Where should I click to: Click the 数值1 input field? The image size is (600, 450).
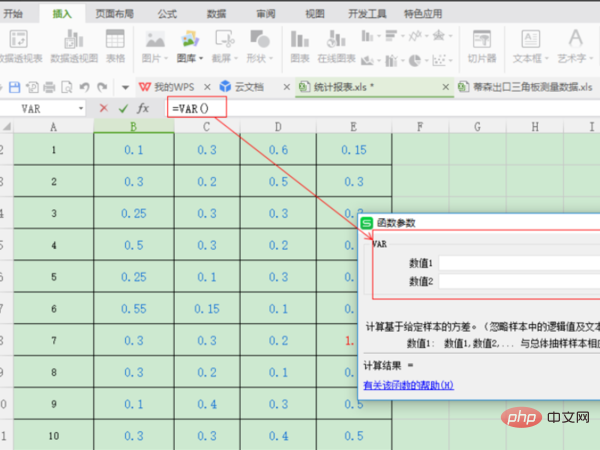click(x=520, y=263)
